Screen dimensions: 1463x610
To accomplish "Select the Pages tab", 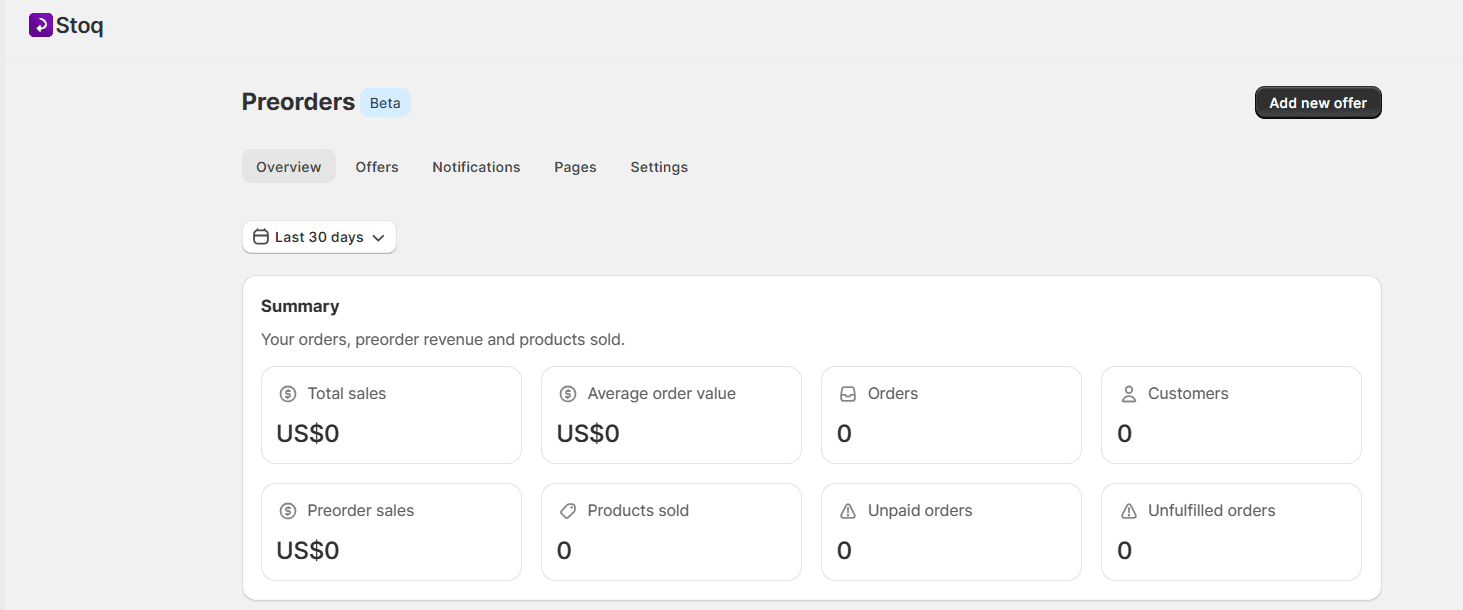I will (x=575, y=166).
